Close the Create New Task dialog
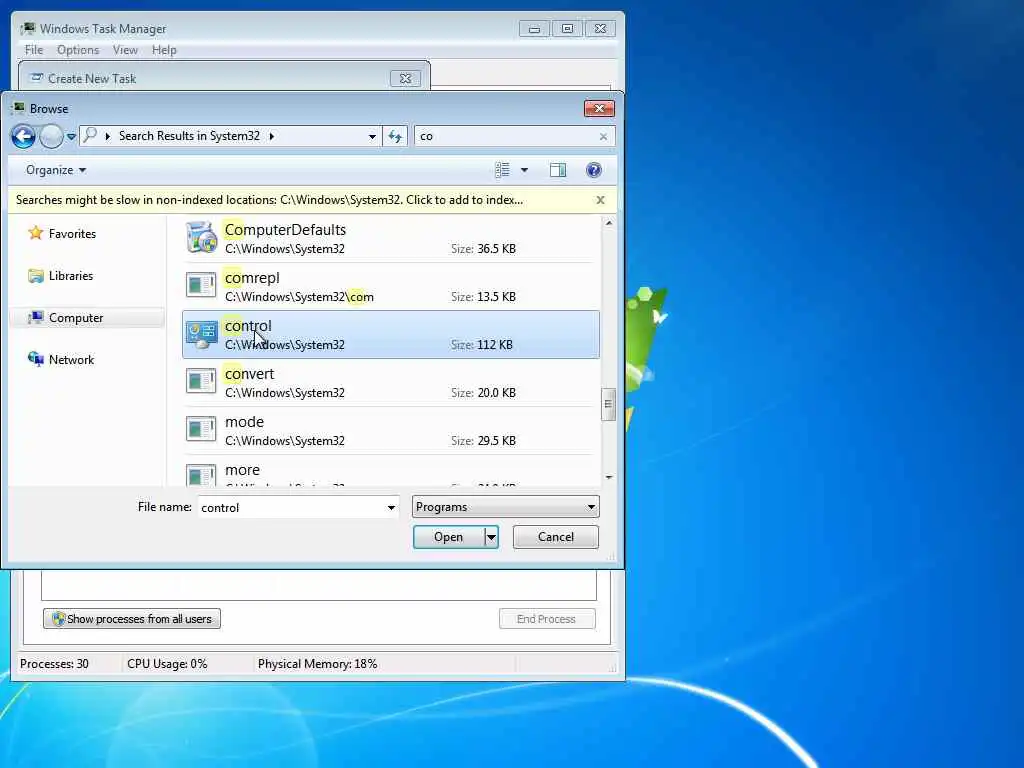 click(x=405, y=78)
